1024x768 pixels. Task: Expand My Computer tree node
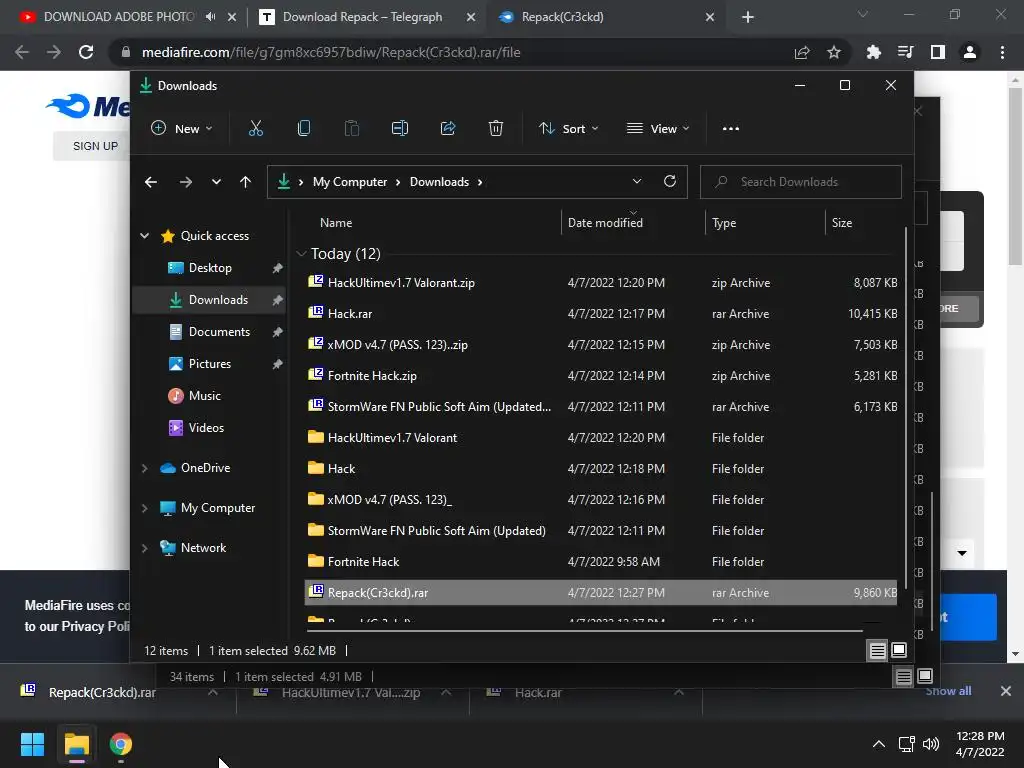pos(144,508)
